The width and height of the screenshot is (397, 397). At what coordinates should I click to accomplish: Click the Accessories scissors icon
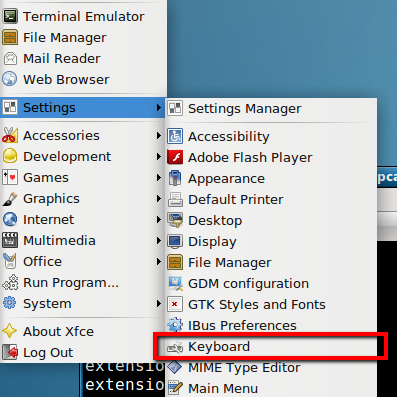tap(10, 135)
